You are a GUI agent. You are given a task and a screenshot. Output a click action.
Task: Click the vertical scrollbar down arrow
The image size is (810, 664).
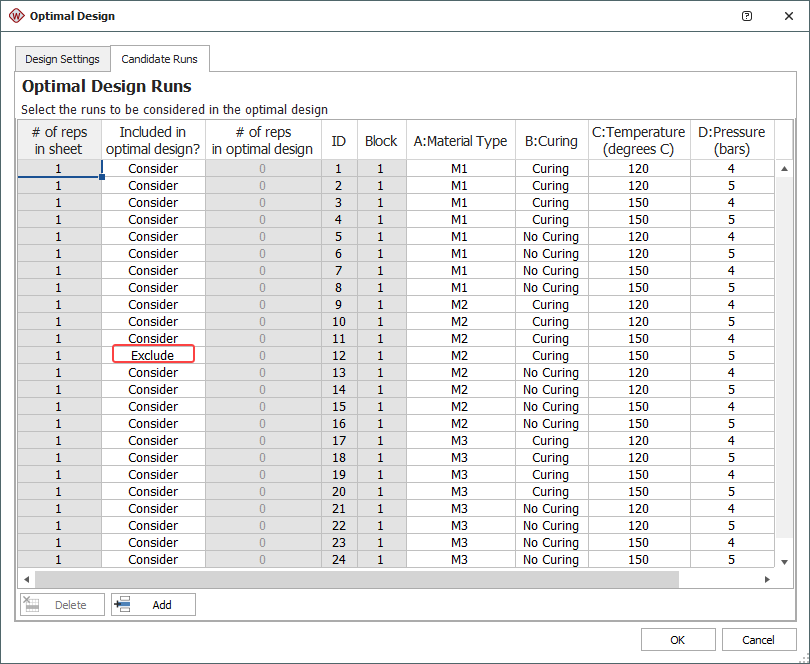pos(784,562)
